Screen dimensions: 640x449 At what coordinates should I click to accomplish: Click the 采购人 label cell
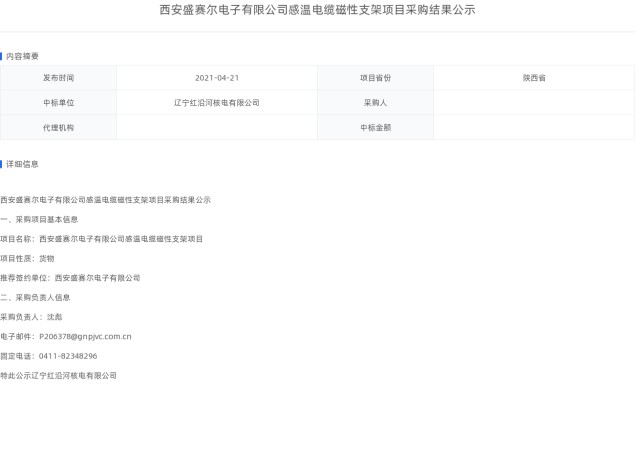[x=375, y=102]
